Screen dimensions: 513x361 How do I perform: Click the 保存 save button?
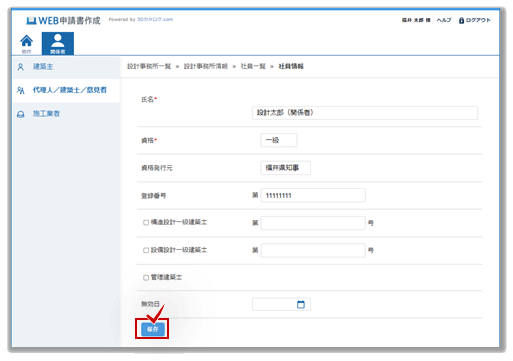coord(153,329)
